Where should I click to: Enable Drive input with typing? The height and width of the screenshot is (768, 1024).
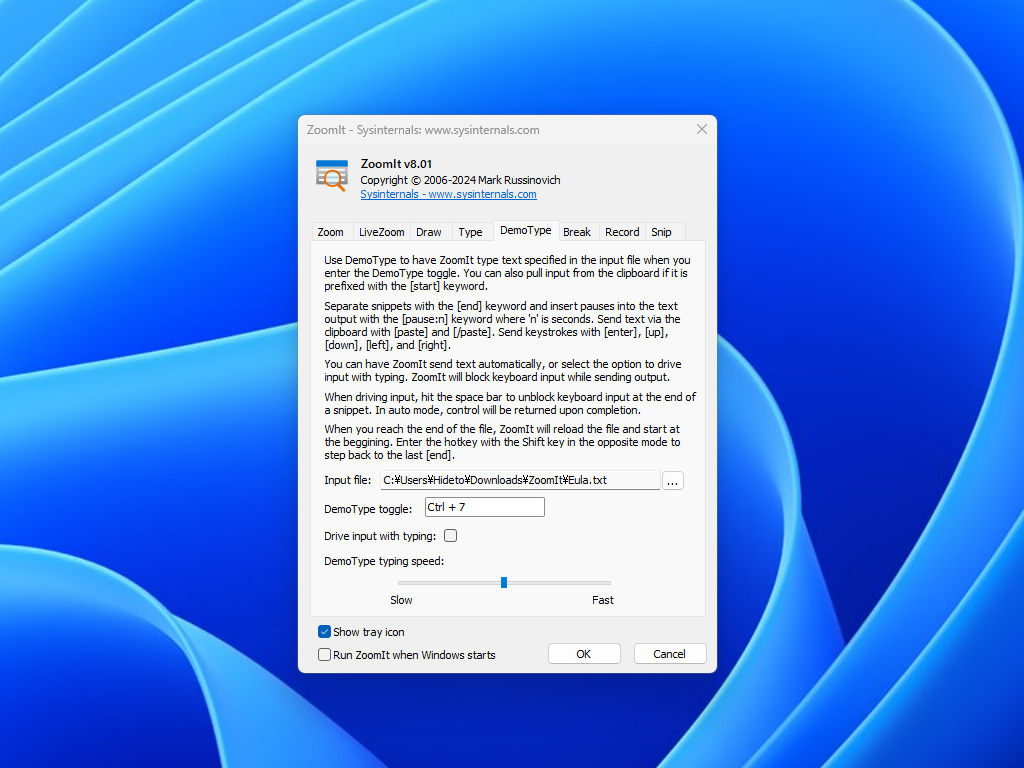[450, 535]
